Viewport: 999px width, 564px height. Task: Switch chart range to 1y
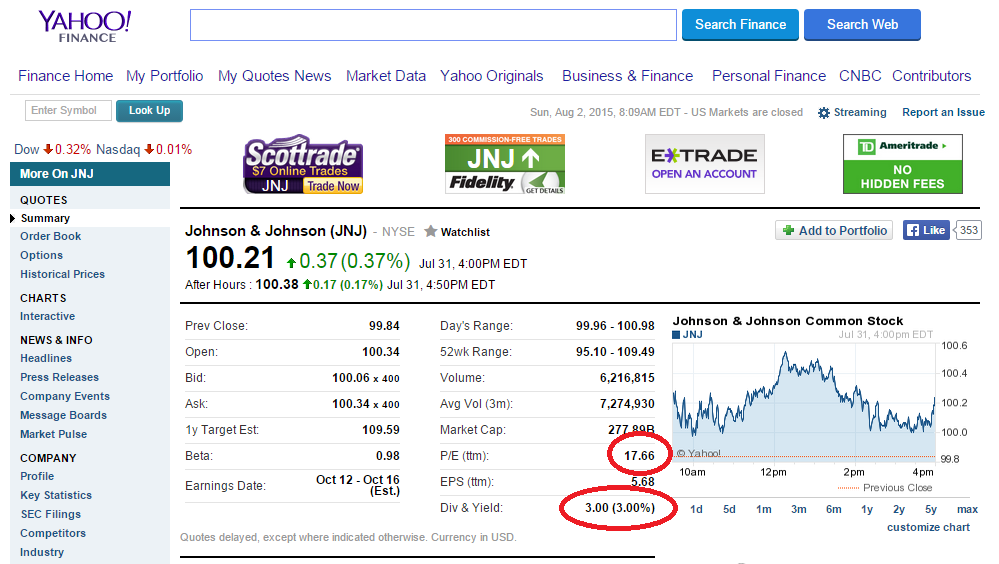867,509
